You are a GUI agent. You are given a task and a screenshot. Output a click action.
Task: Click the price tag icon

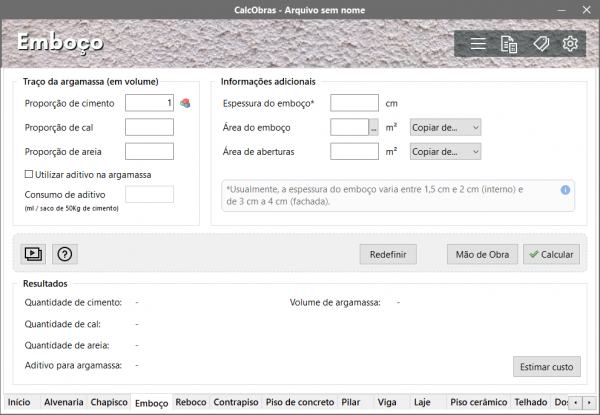(x=540, y=44)
